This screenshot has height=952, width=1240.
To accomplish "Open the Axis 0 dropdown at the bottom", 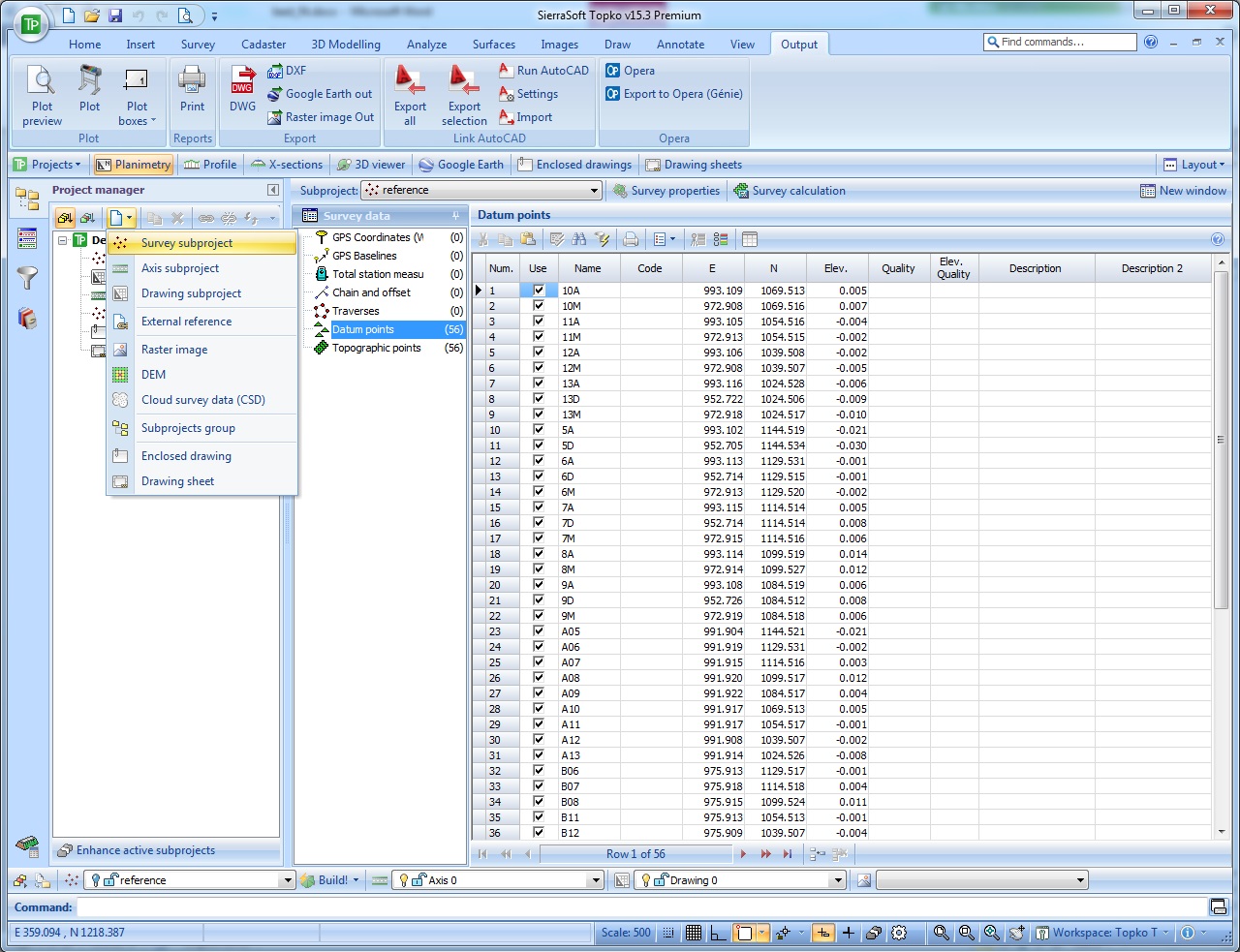I will tap(598, 879).
